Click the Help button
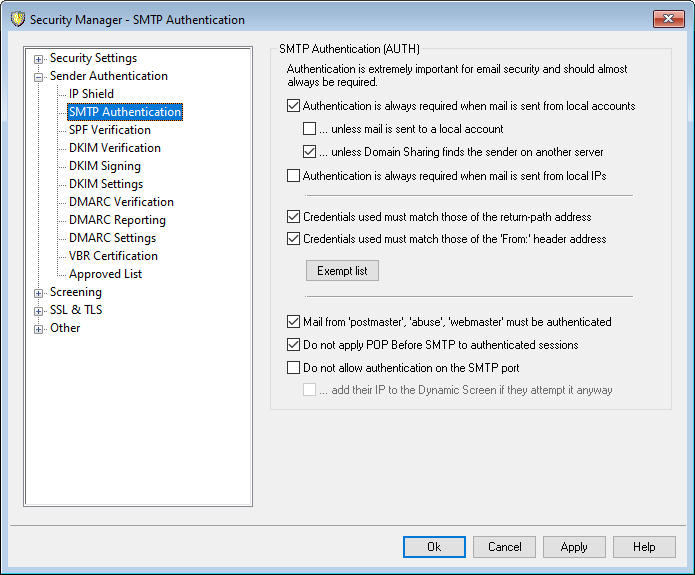The image size is (695, 575). tap(644, 547)
